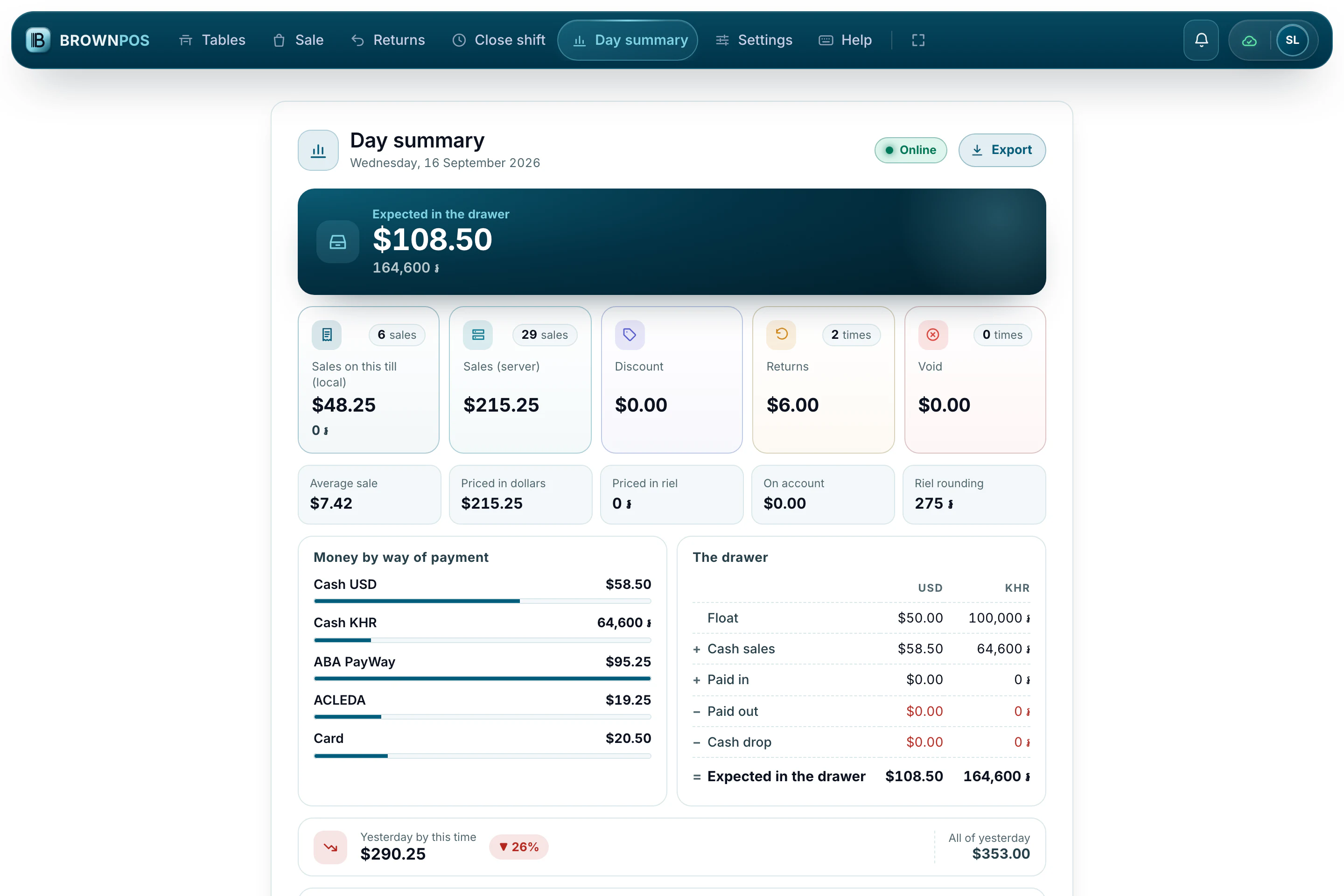Open notifications bell
This screenshot has width=1344, height=896.
(x=1201, y=40)
